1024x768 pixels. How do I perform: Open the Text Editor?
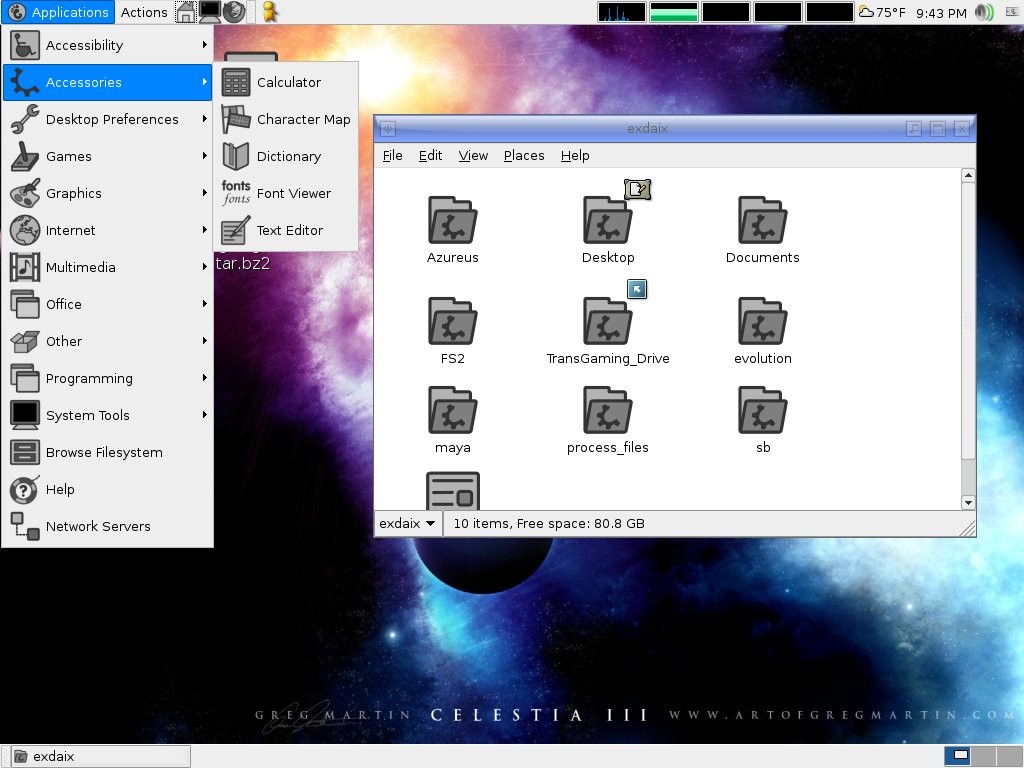tap(285, 230)
